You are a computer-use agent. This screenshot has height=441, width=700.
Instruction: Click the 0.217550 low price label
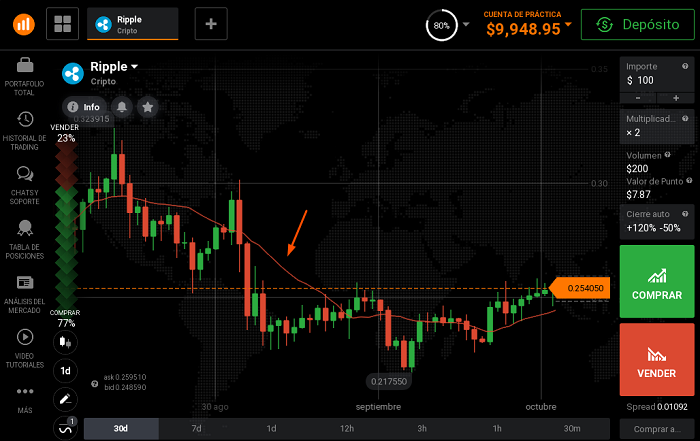point(389,382)
